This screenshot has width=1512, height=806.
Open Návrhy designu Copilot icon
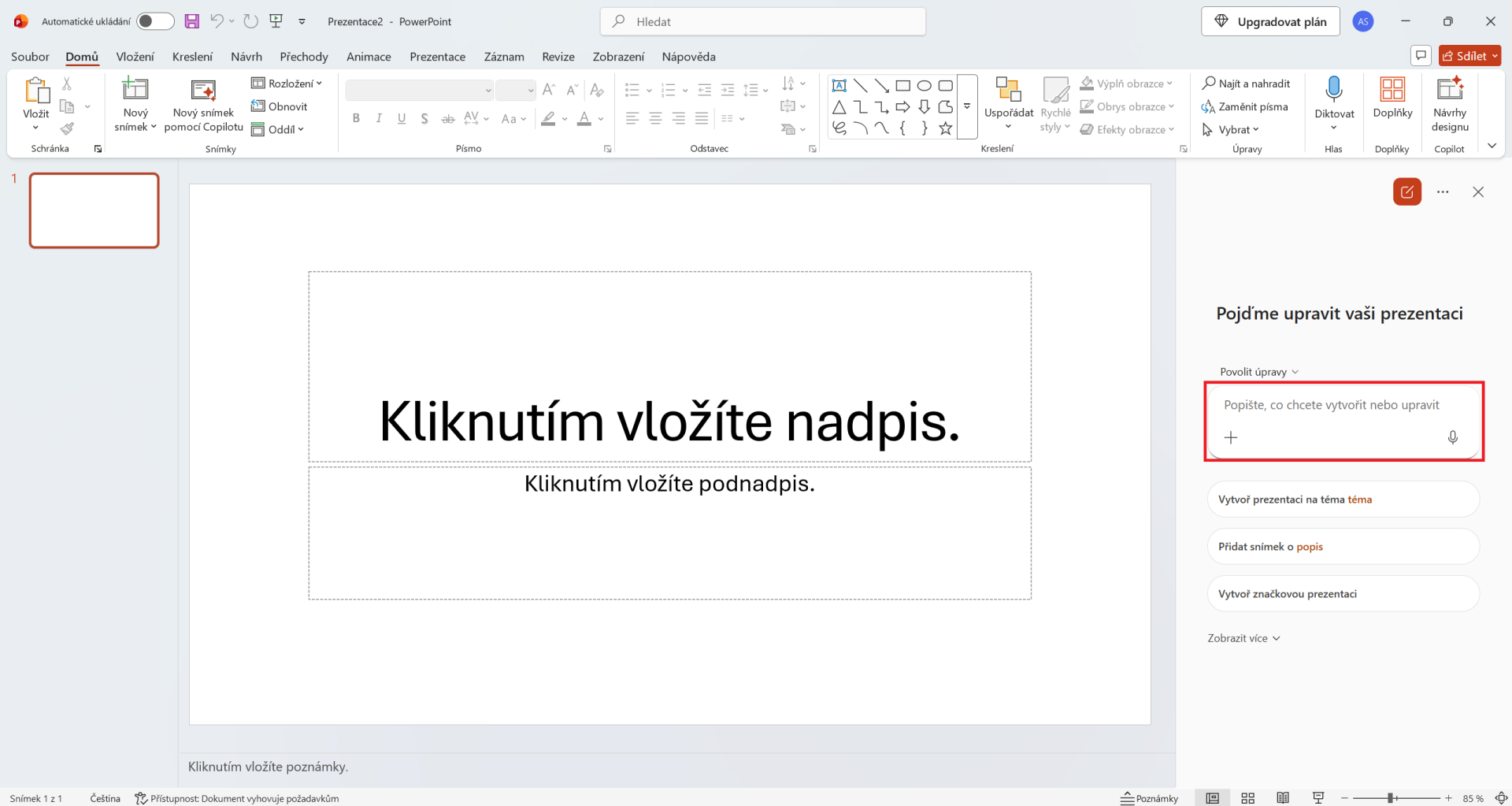(x=1450, y=89)
